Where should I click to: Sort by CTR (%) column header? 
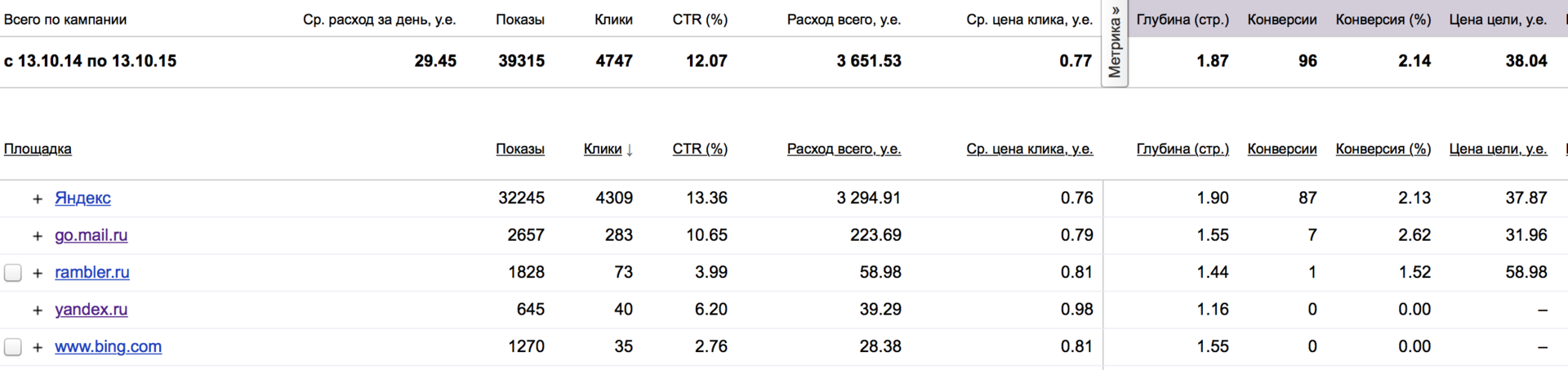coord(700,149)
